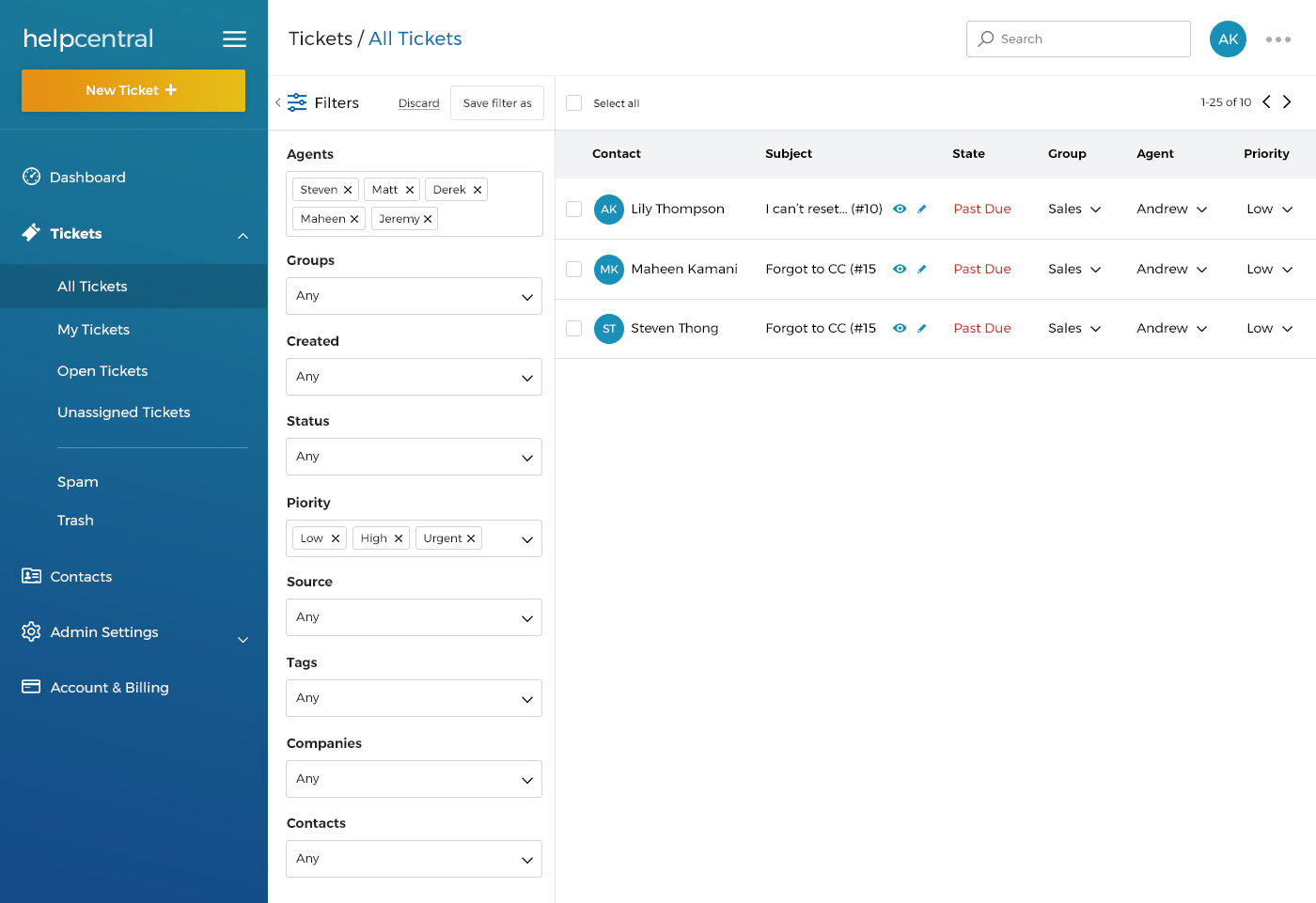Open the AK user avatar
The image size is (1316, 903).
[x=1228, y=39]
